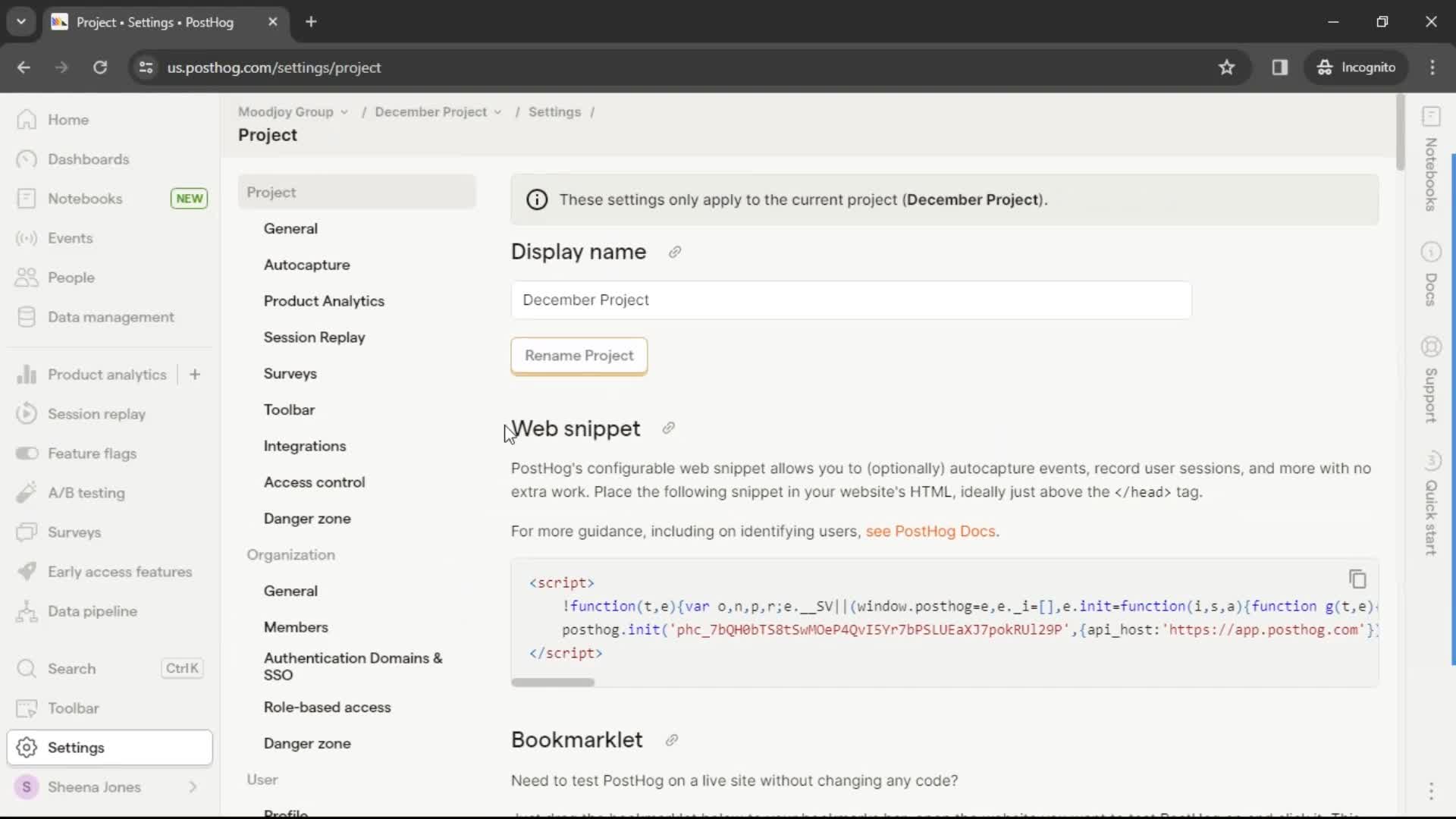Screen dimensions: 1456x819
Task: Expand Moodjoy Group organization dropdown
Action: pyautogui.click(x=293, y=112)
